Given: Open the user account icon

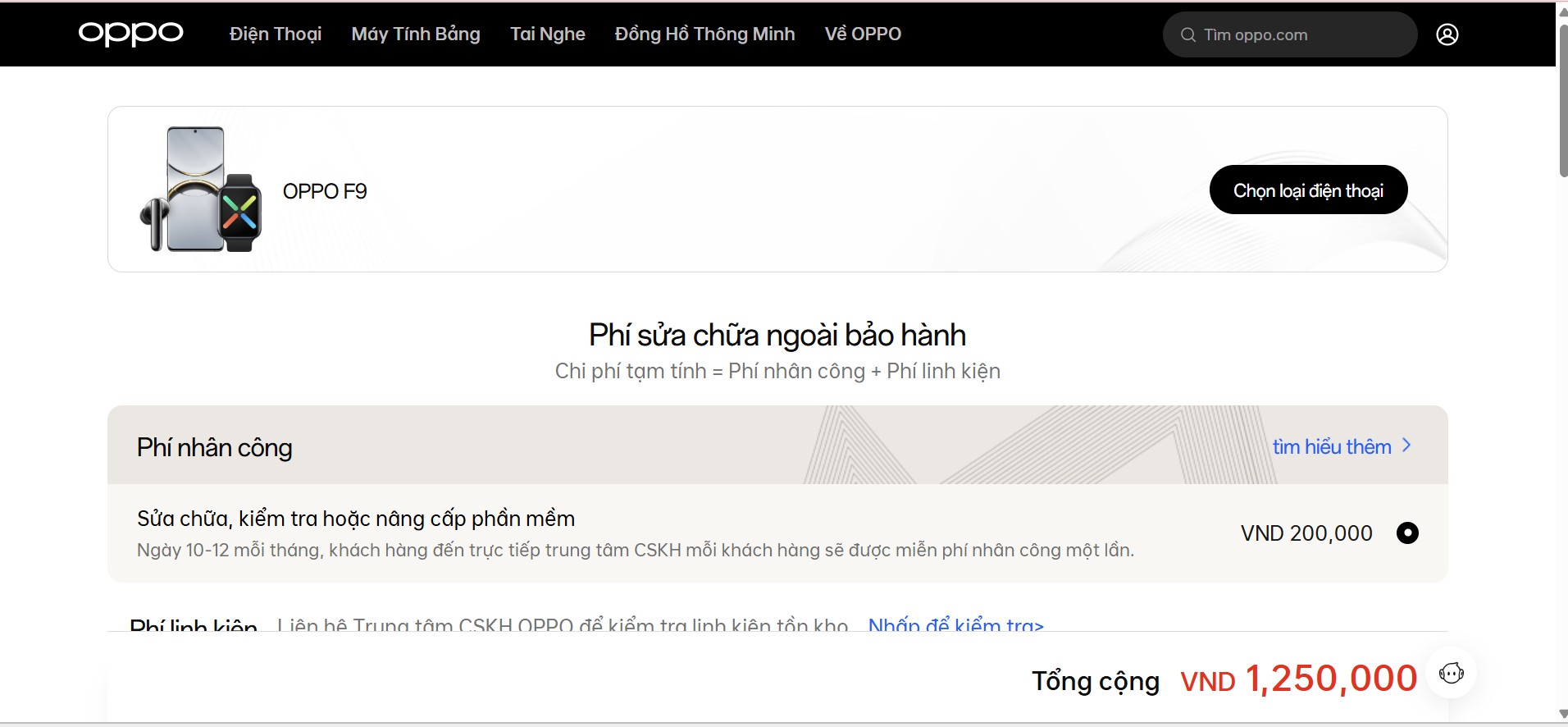Looking at the screenshot, I should tap(1447, 34).
